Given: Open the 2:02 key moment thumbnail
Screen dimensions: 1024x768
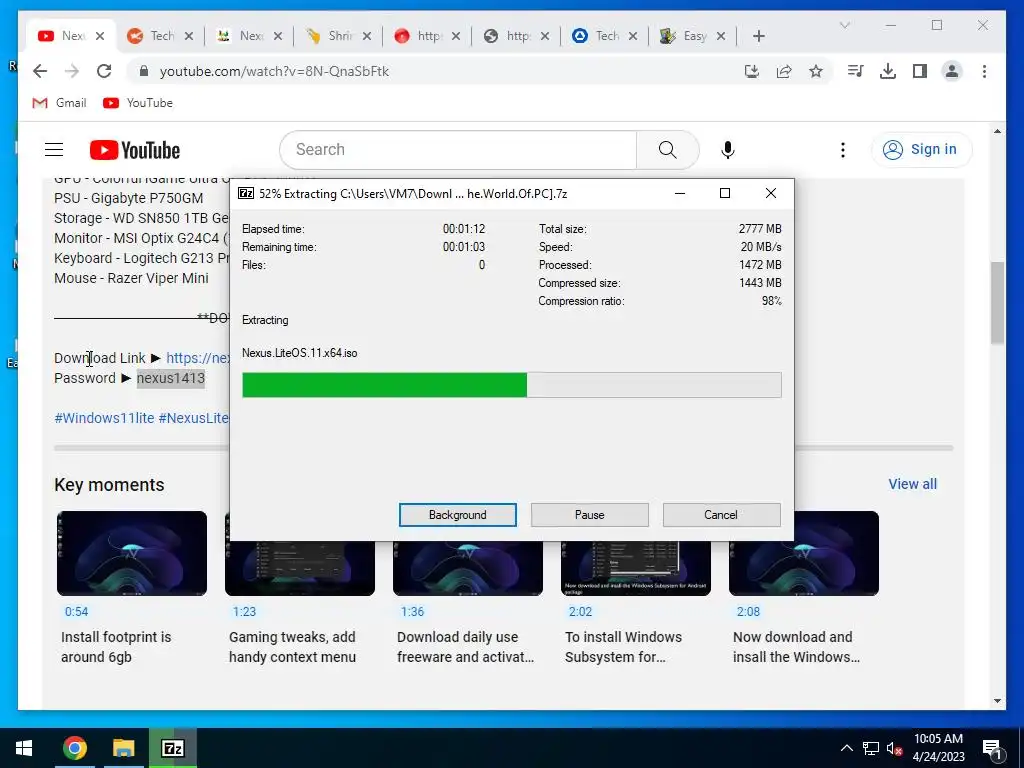Looking at the screenshot, I should (x=635, y=568).
